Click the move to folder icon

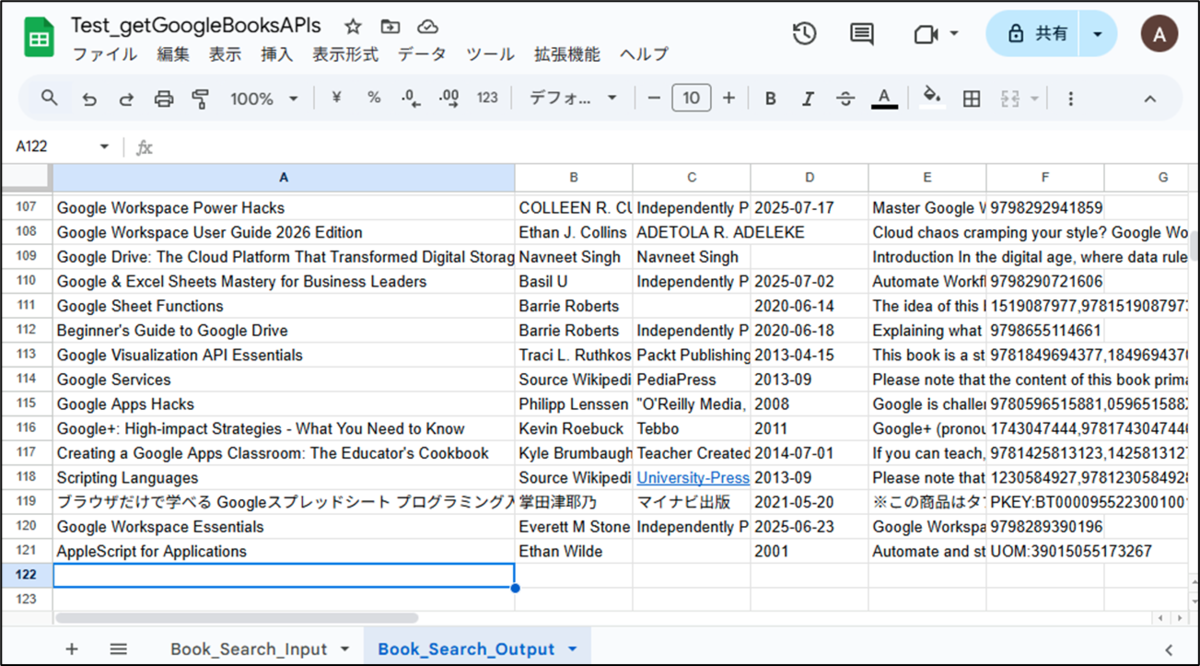390,27
